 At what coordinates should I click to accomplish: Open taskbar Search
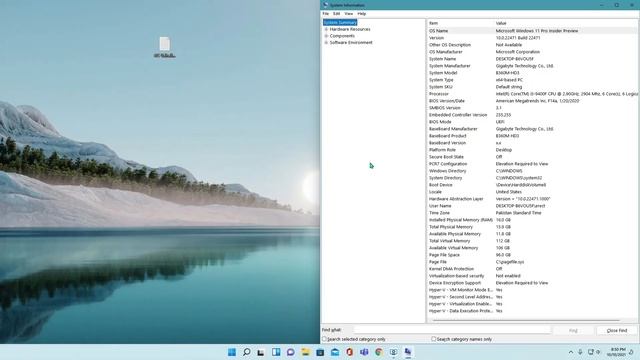(247, 352)
